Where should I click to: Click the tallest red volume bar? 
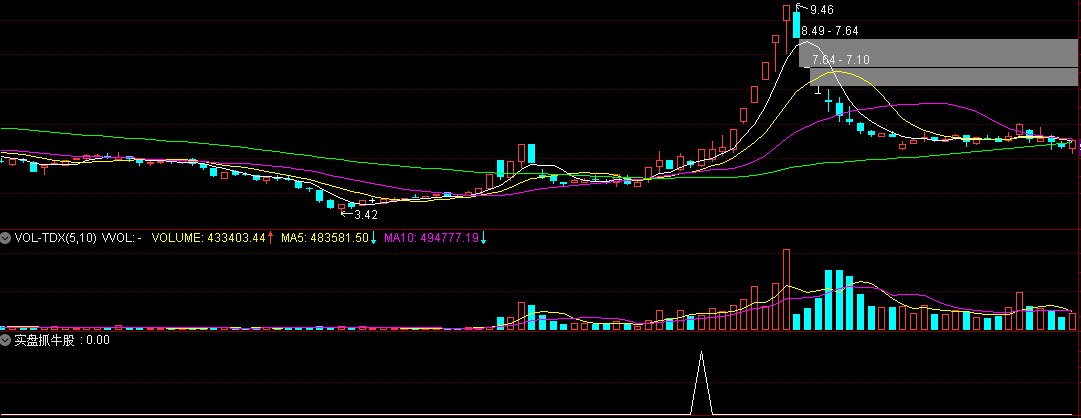point(786,290)
